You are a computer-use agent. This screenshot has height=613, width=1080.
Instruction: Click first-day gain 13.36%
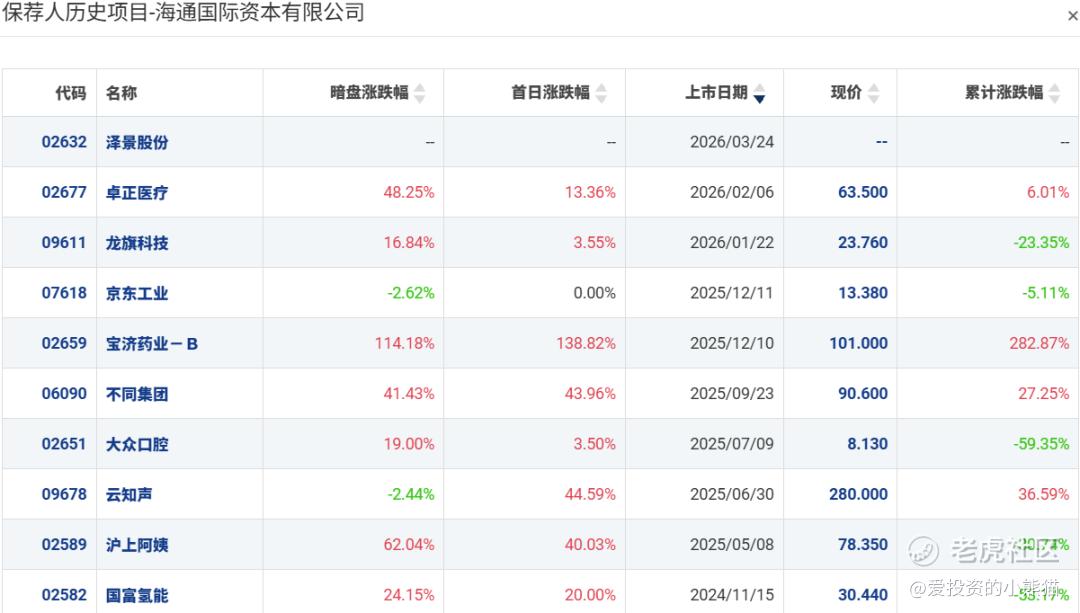pos(590,192)
